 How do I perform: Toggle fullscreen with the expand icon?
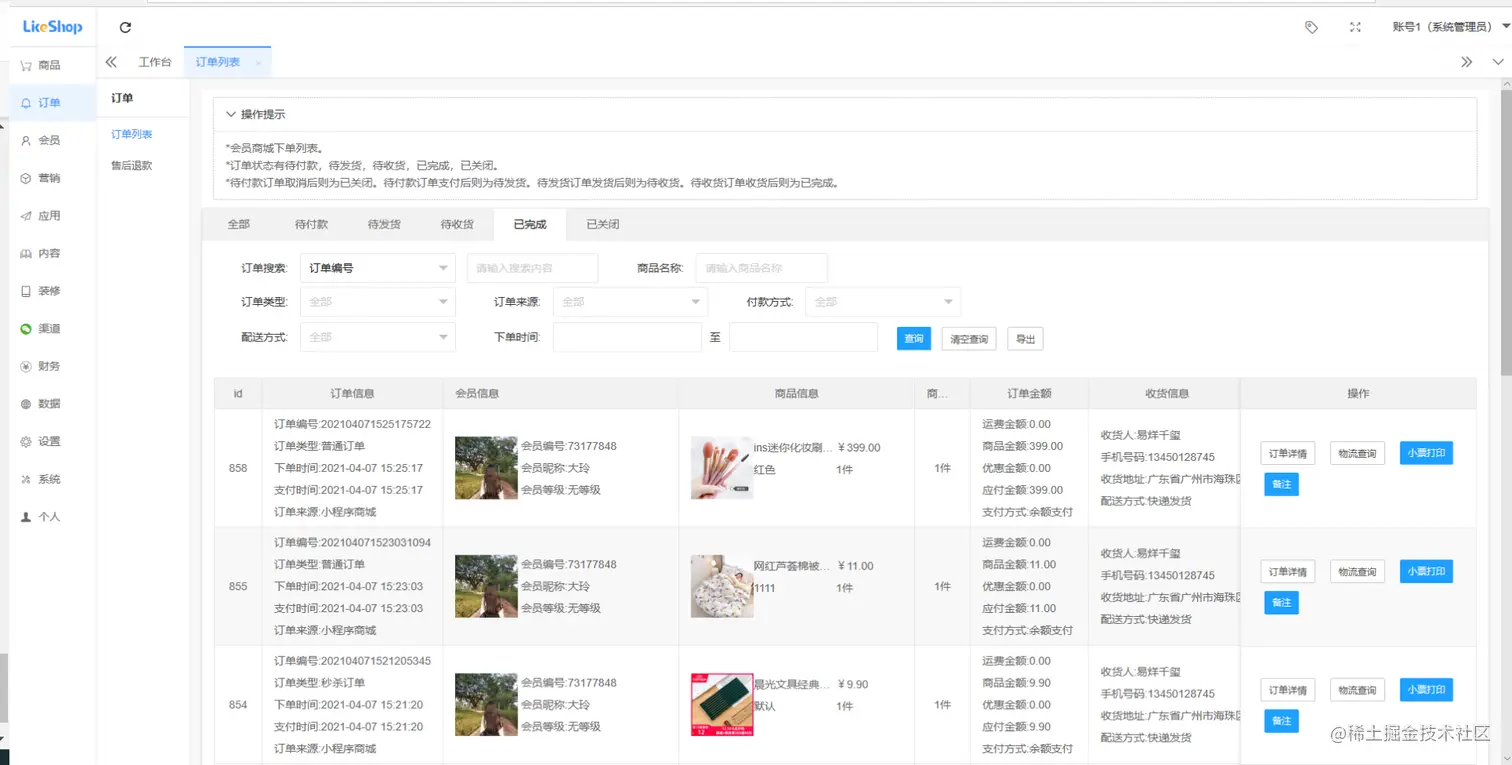[1355, 27]
